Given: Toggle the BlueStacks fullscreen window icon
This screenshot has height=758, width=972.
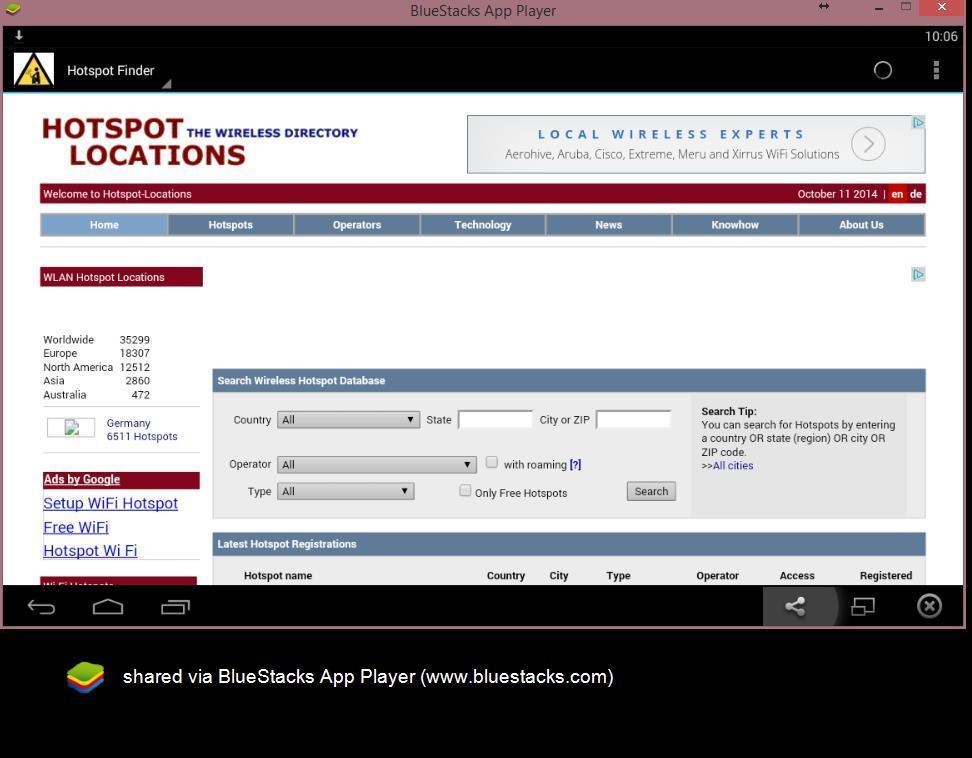Looking at the screenshot, I should [862, 606].
